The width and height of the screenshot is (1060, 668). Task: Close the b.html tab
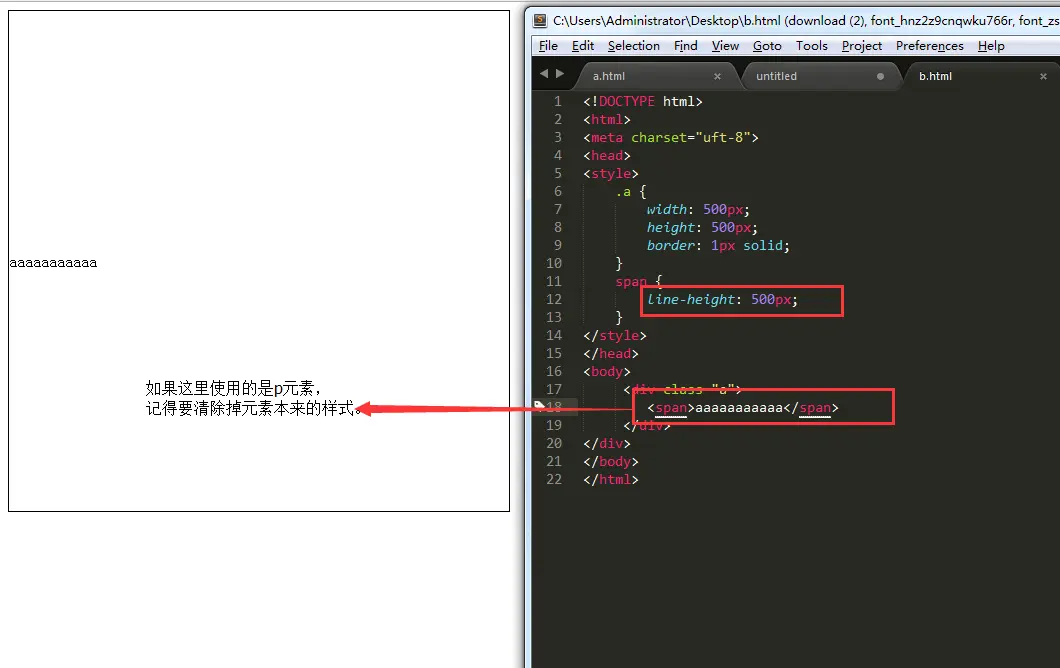pyautogui.click(x=1043, y=76)
